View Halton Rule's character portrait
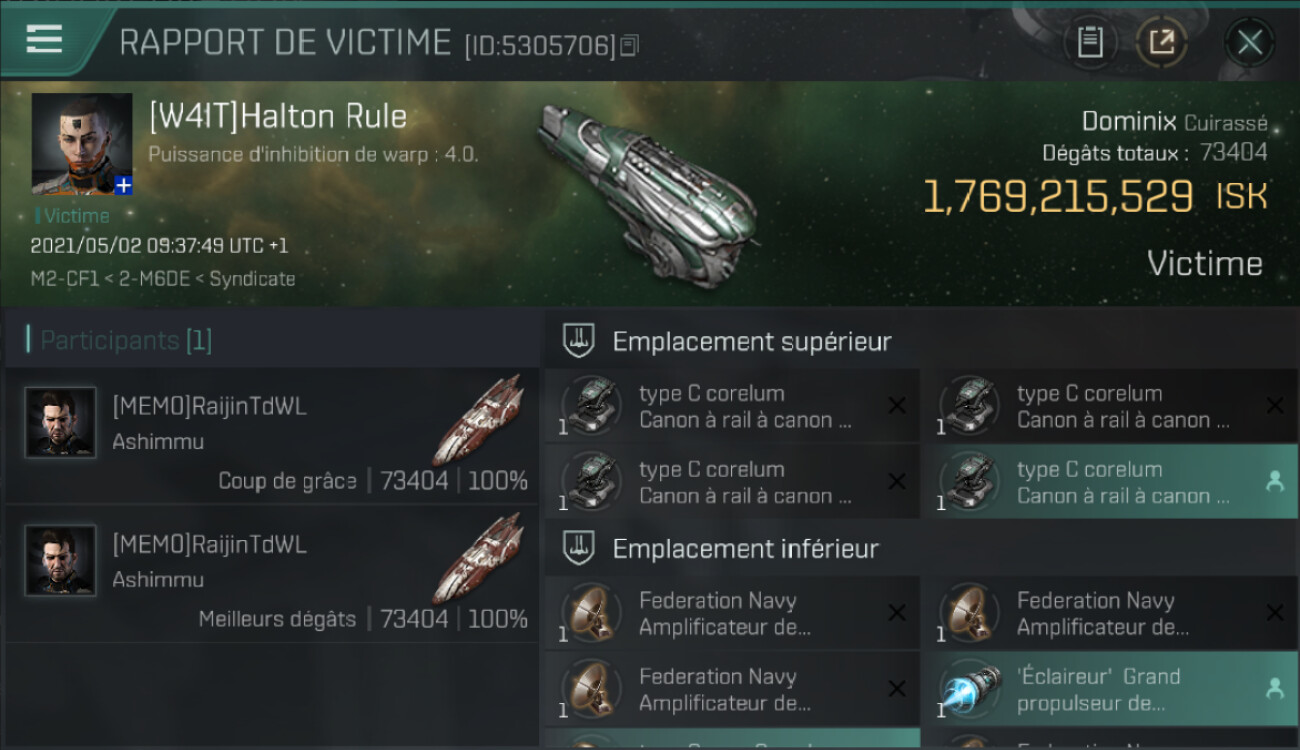The height and width of the screenshot is (750, 1300). (x=82, y=144)
